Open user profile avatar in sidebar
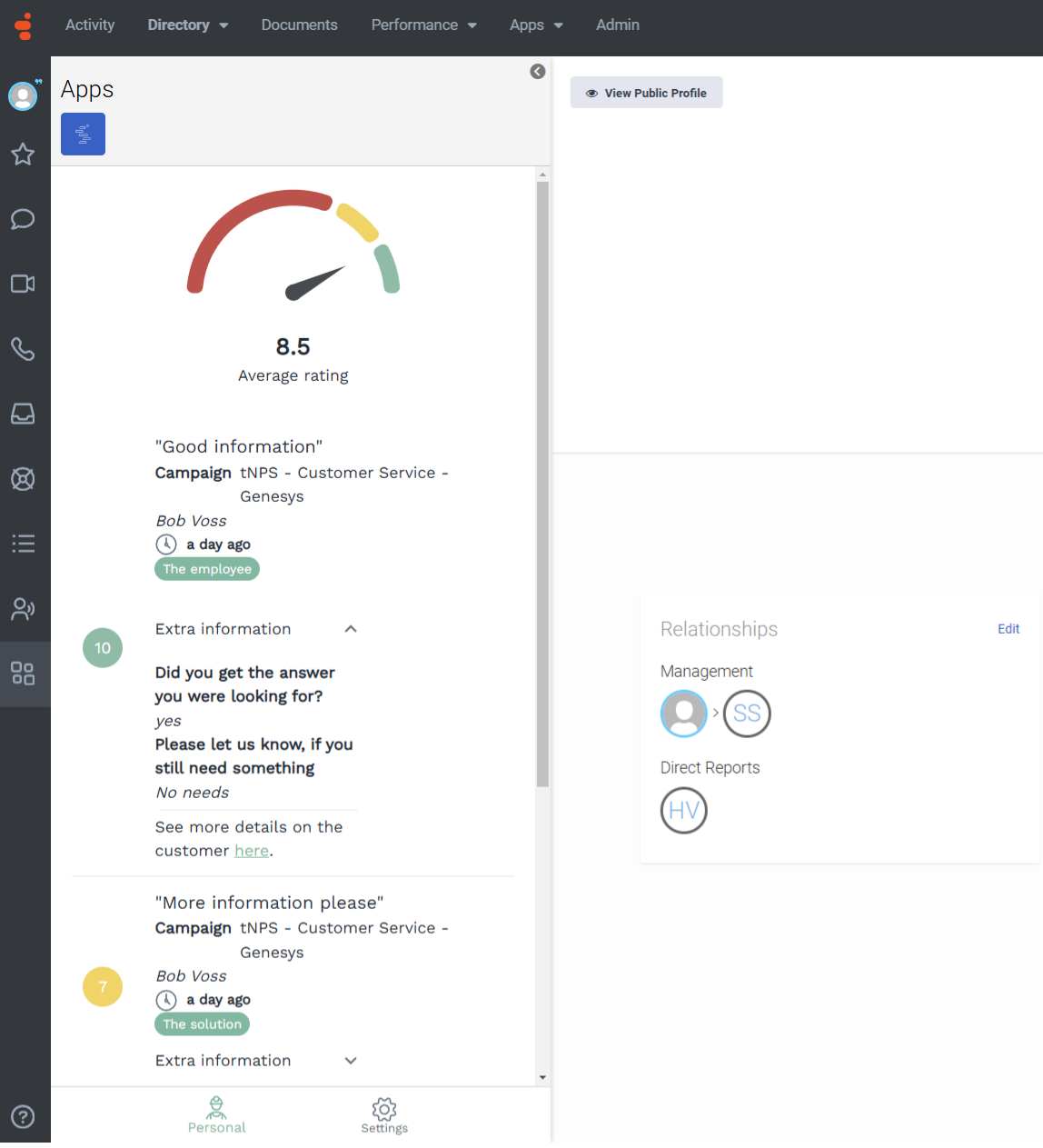The width and height of the screenshot is (1043, 1148). pos(23,95)
